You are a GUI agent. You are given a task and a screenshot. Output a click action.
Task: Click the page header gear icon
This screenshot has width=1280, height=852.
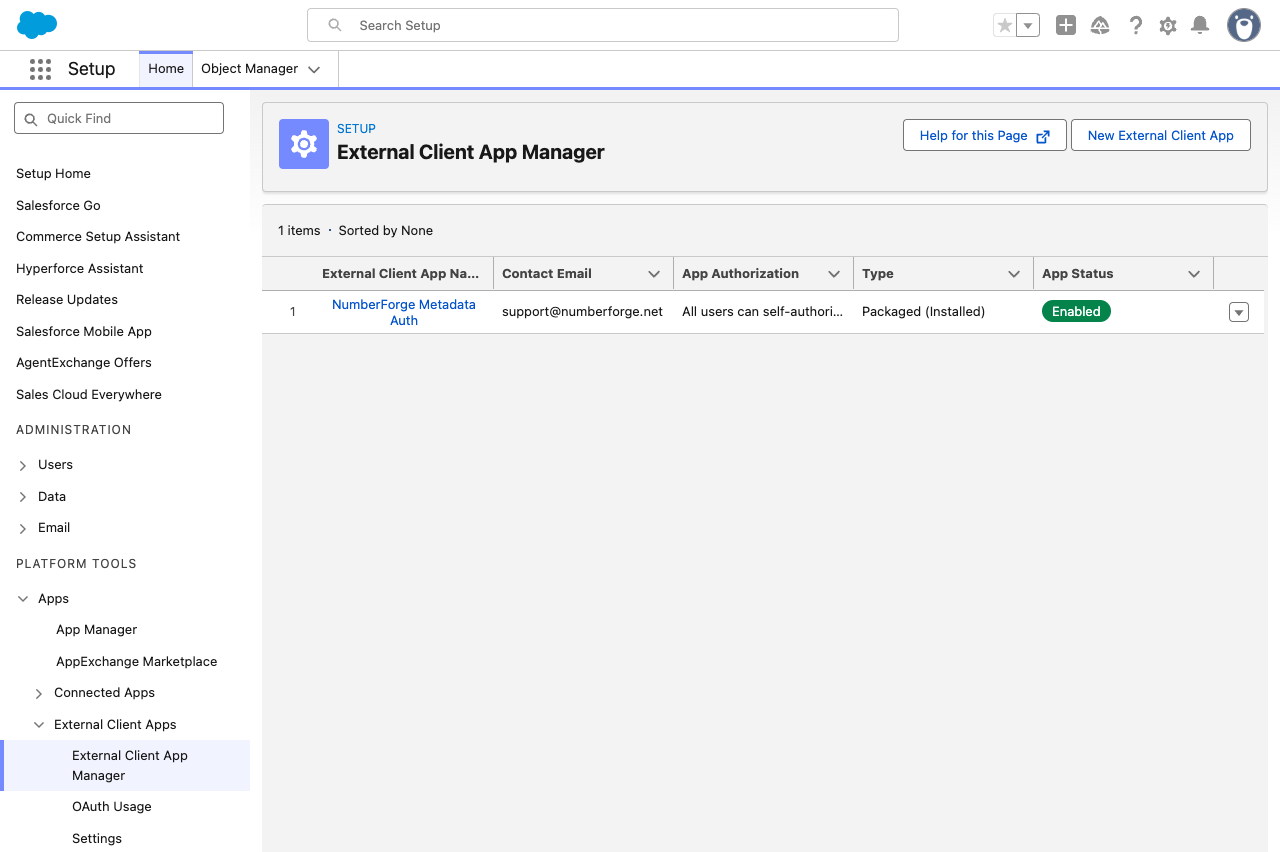pos(304,144)
